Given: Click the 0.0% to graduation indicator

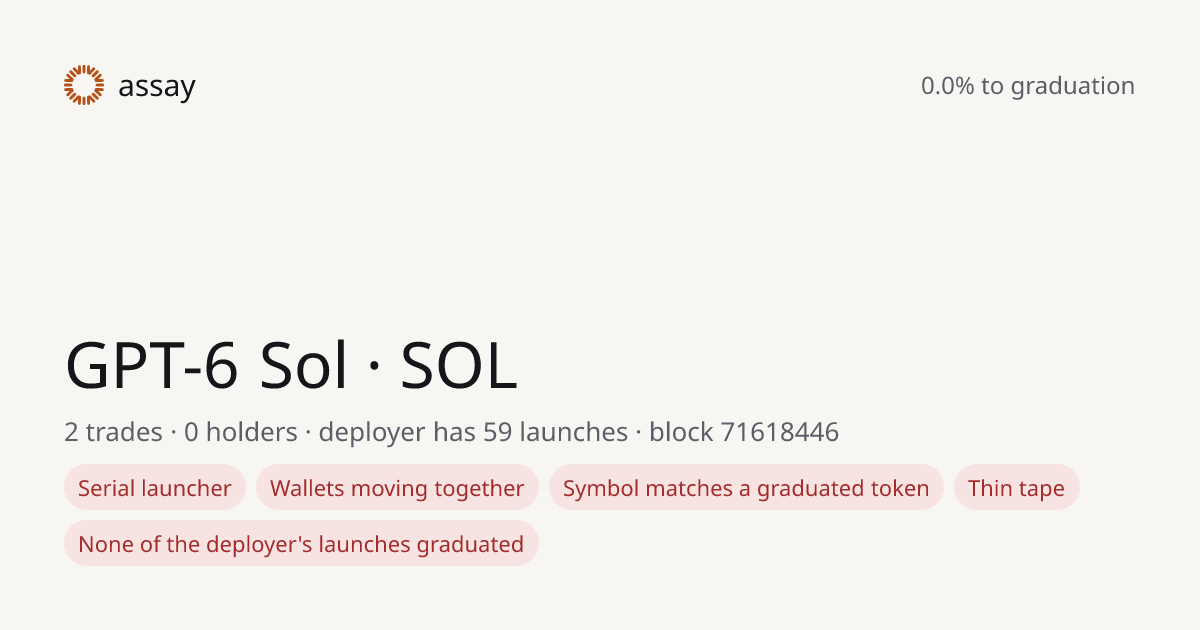Looking at the screenshot, I should 1028,86.
